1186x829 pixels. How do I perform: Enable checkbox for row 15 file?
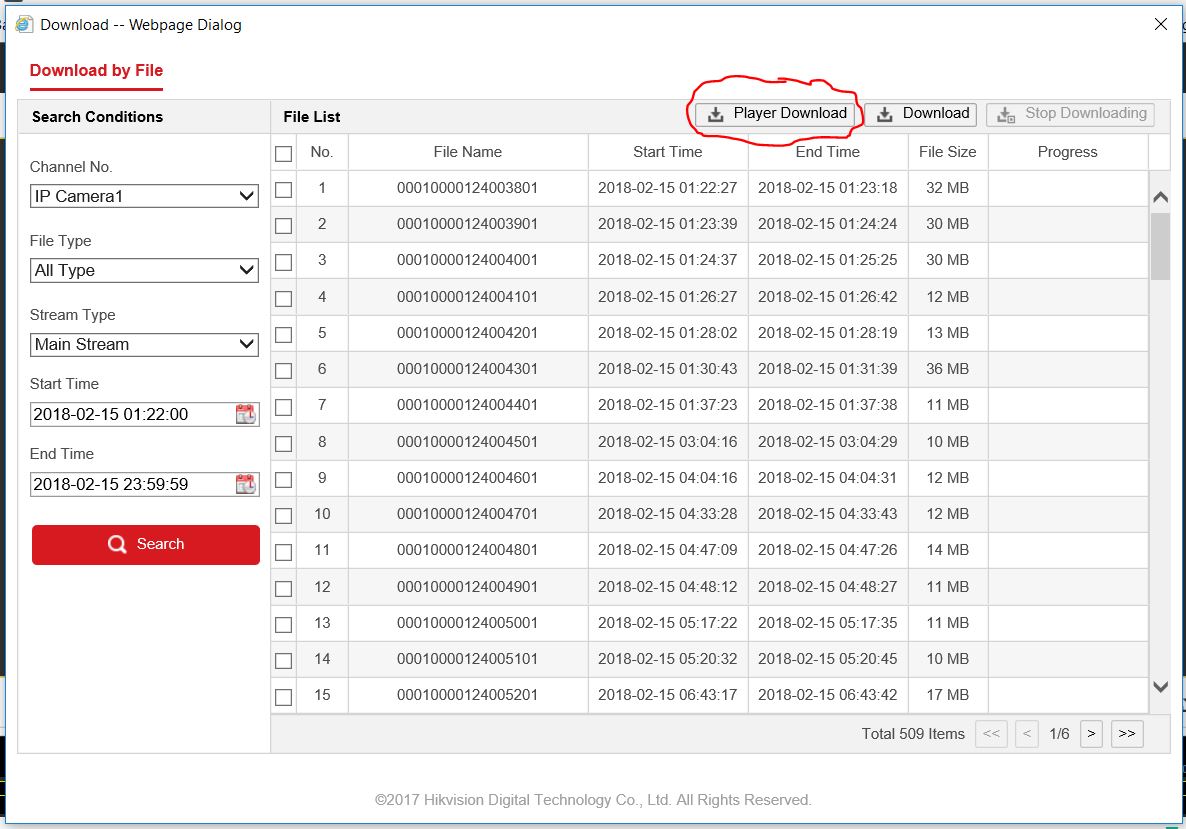(x=284, y=696)
